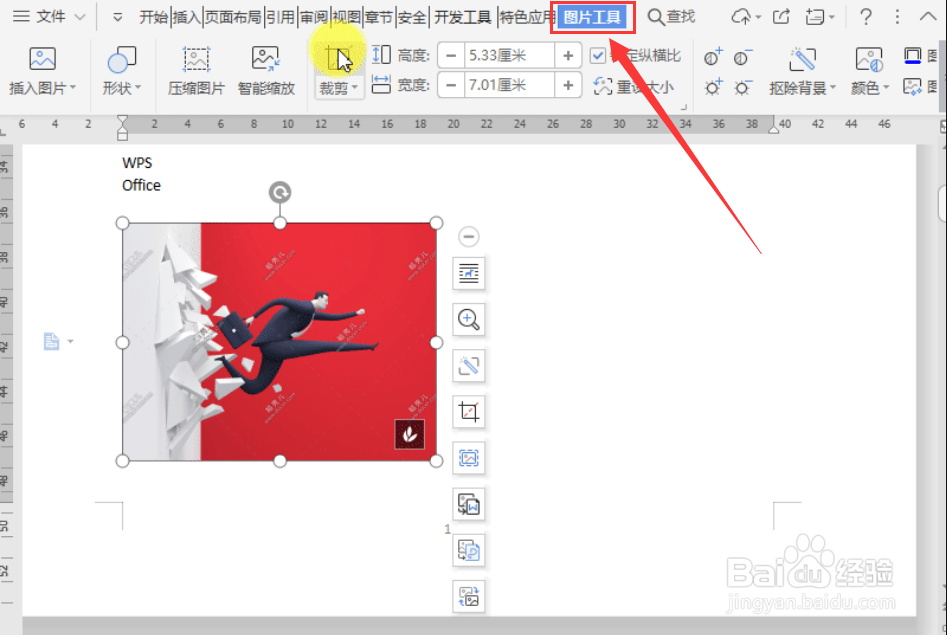The image size is (947, 635).
Task: Click the 抠除背景 remove background icon
Action: click(803, 60)
